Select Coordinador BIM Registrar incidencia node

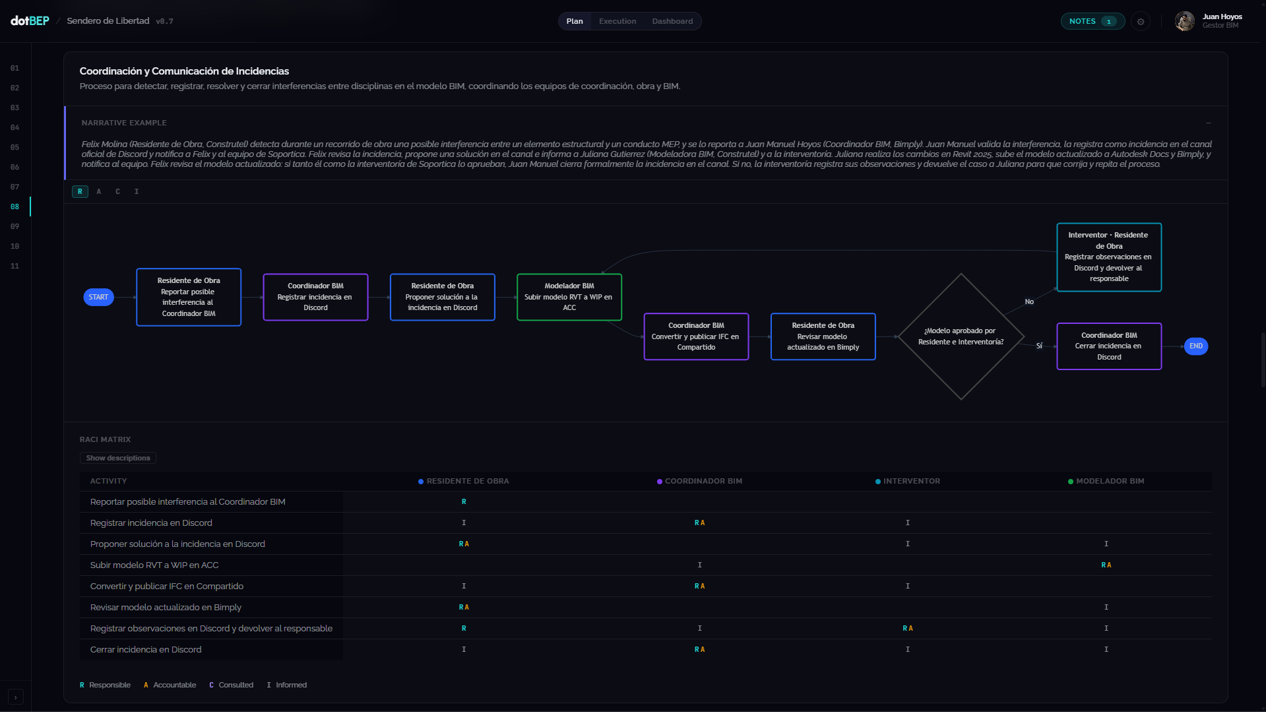pos(315,297)
